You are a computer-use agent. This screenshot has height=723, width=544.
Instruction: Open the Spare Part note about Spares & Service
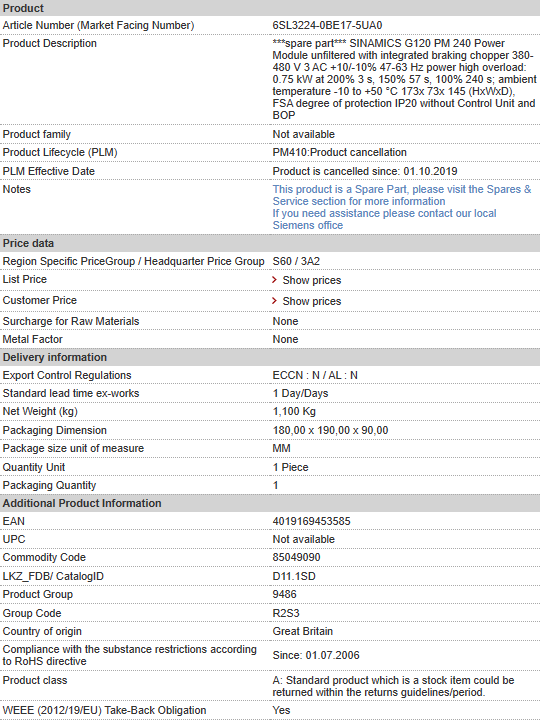coord(402,195)
